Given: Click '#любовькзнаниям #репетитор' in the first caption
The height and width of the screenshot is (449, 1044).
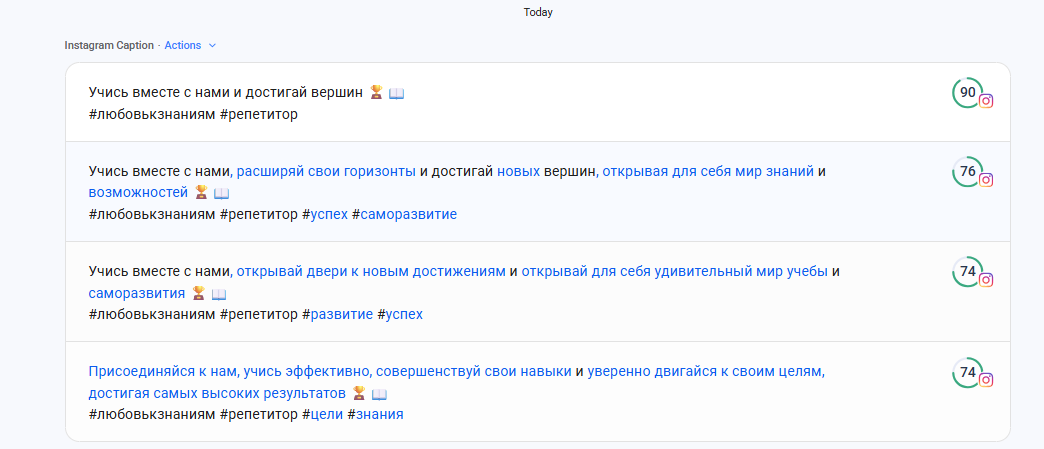Looking at the screenshot, I should (x=193, y=115).
